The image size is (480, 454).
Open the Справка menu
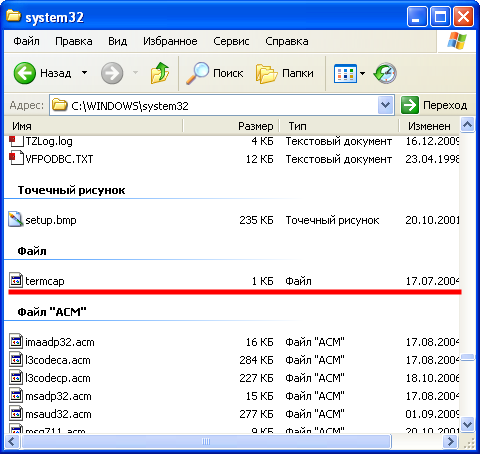(x=287, y=41)
